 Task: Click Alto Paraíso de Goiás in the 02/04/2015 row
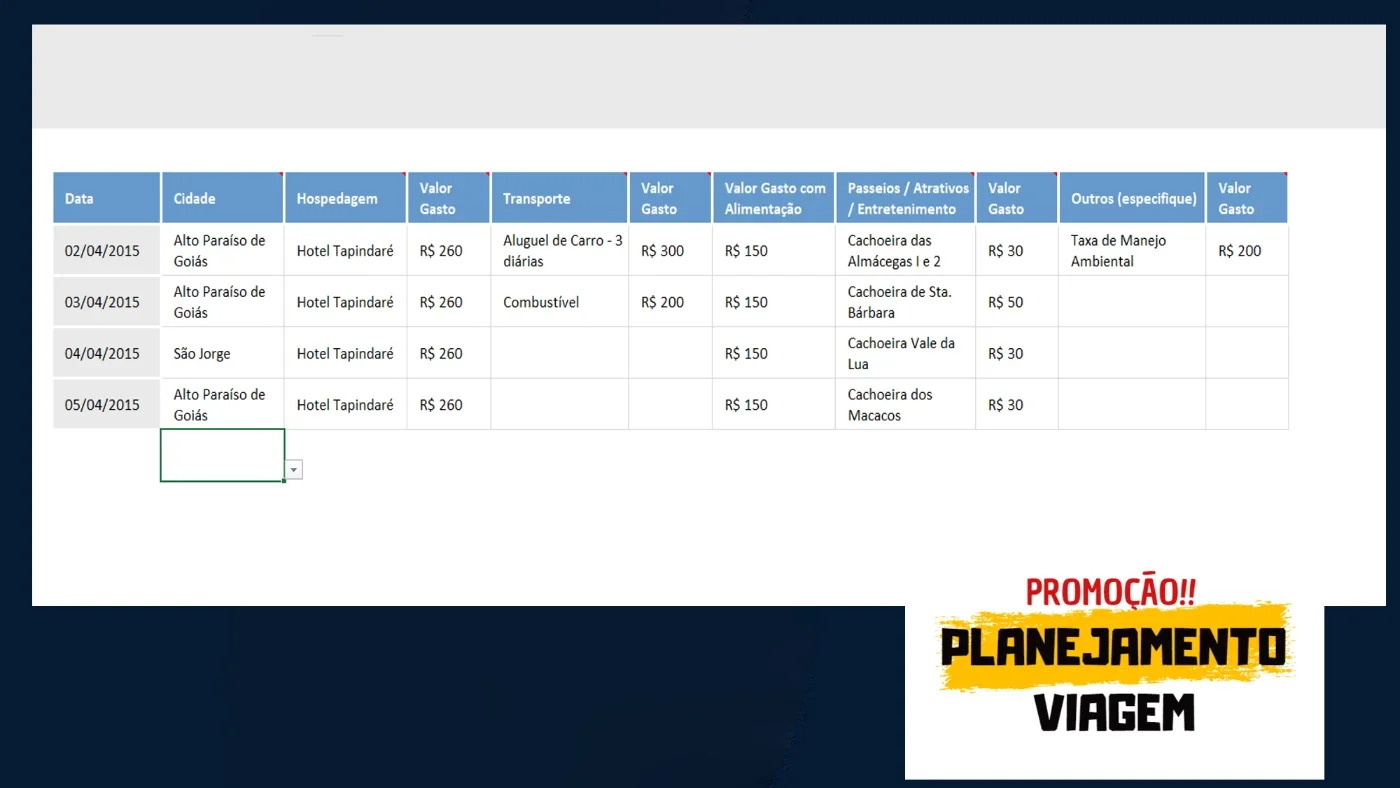[223, 250]
